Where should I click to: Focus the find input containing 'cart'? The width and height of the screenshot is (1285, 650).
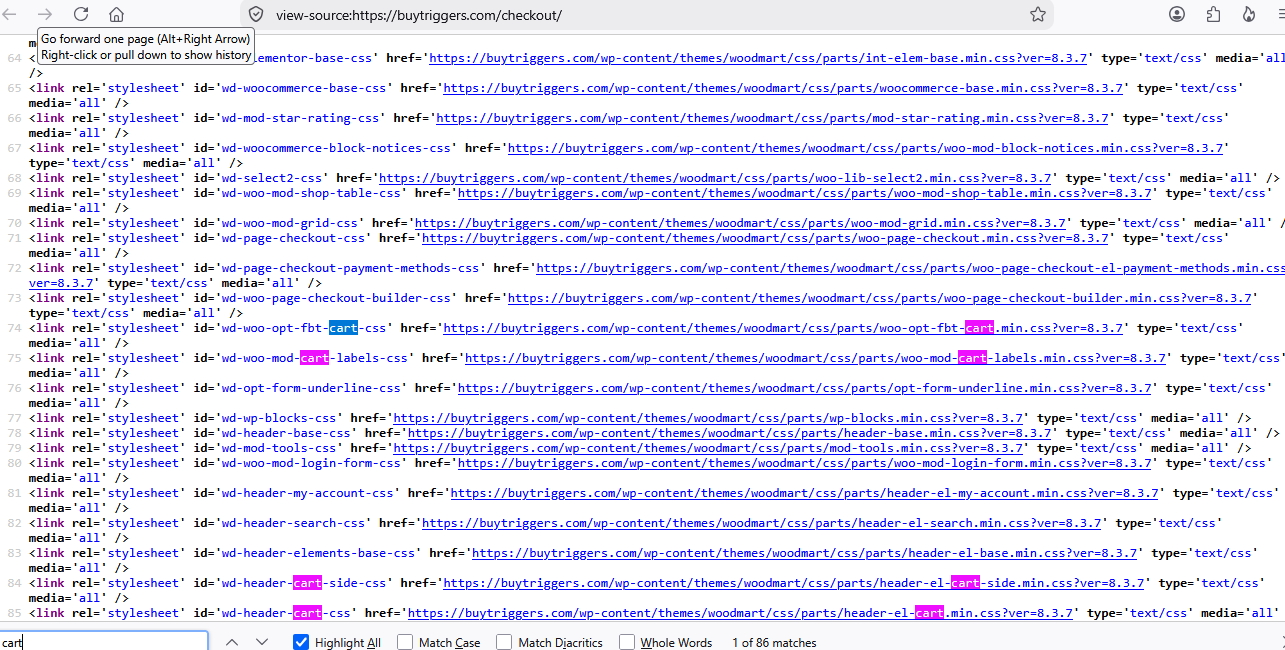click(104, 642)
